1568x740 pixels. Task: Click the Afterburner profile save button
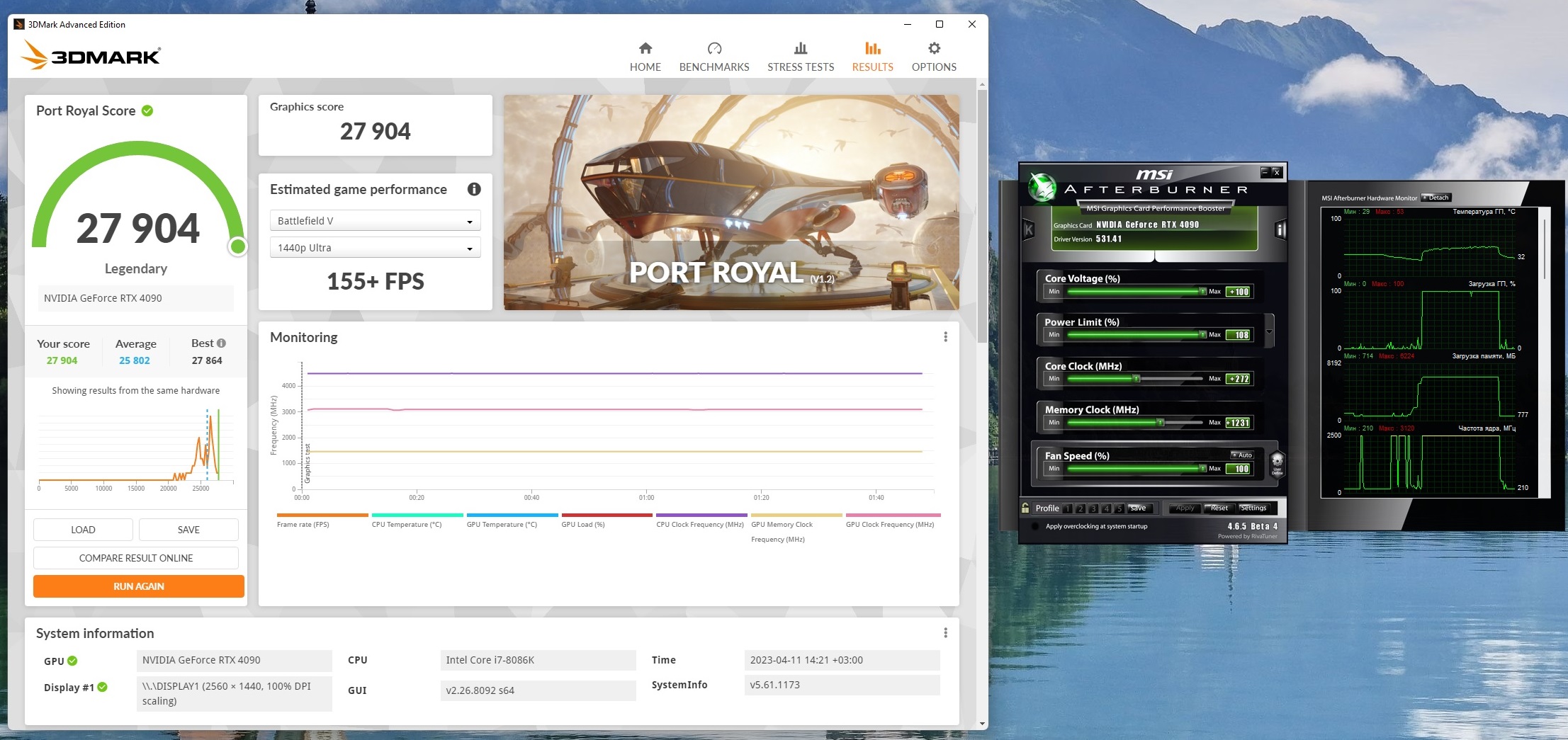[x=1139, y=508]
